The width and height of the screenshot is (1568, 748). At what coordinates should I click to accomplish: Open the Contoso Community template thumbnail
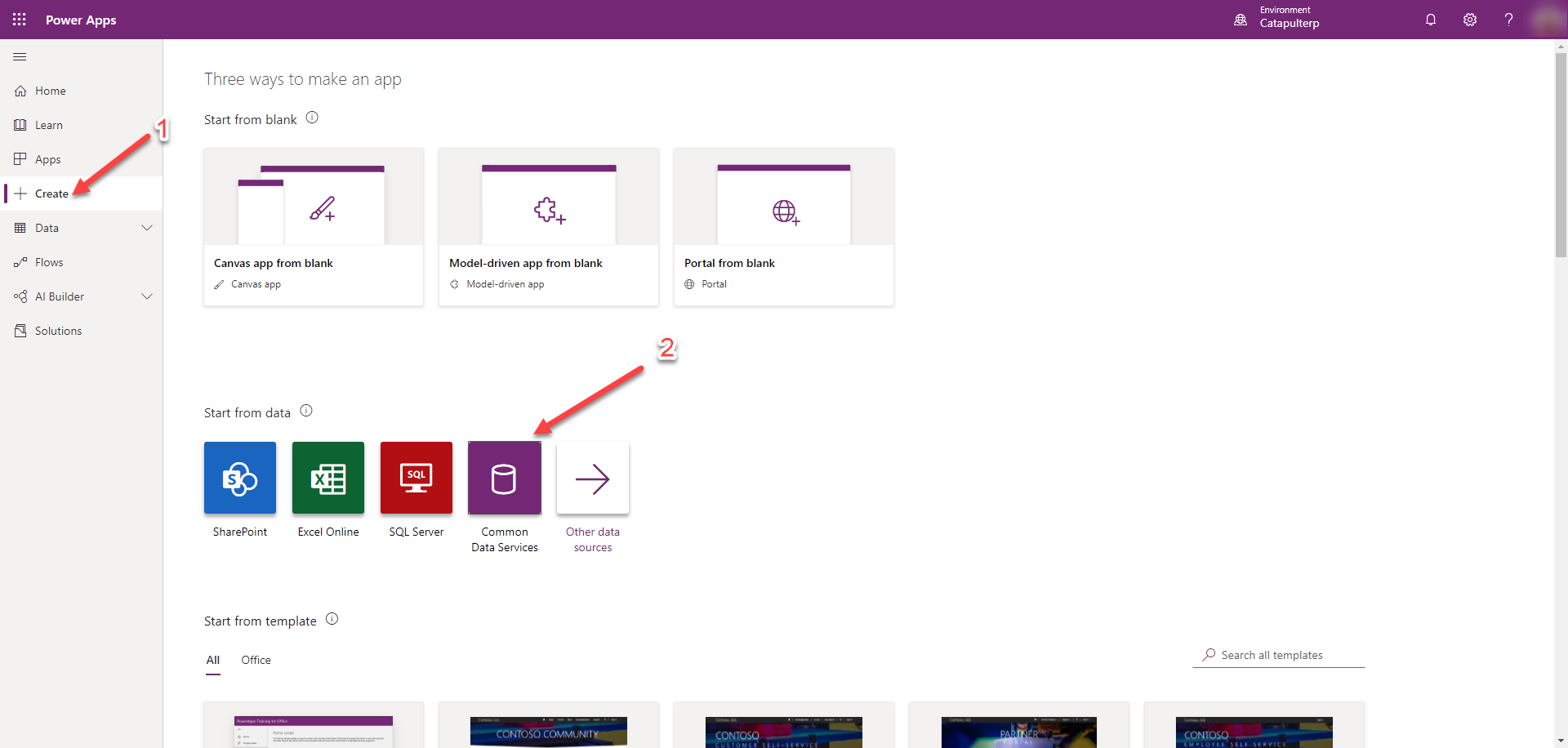(x=549, y=732)
